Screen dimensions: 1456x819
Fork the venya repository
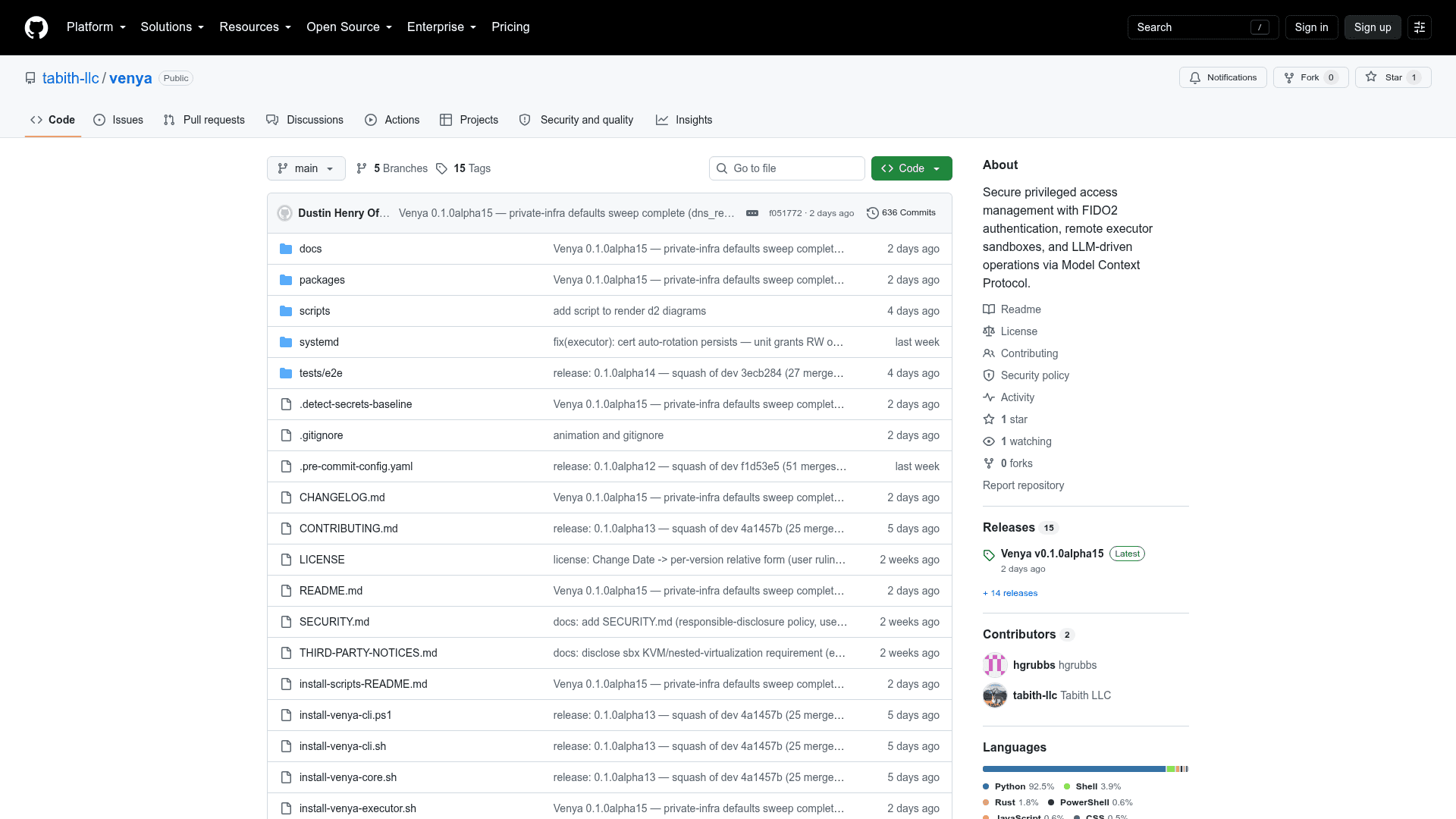tap(1310, 77)
